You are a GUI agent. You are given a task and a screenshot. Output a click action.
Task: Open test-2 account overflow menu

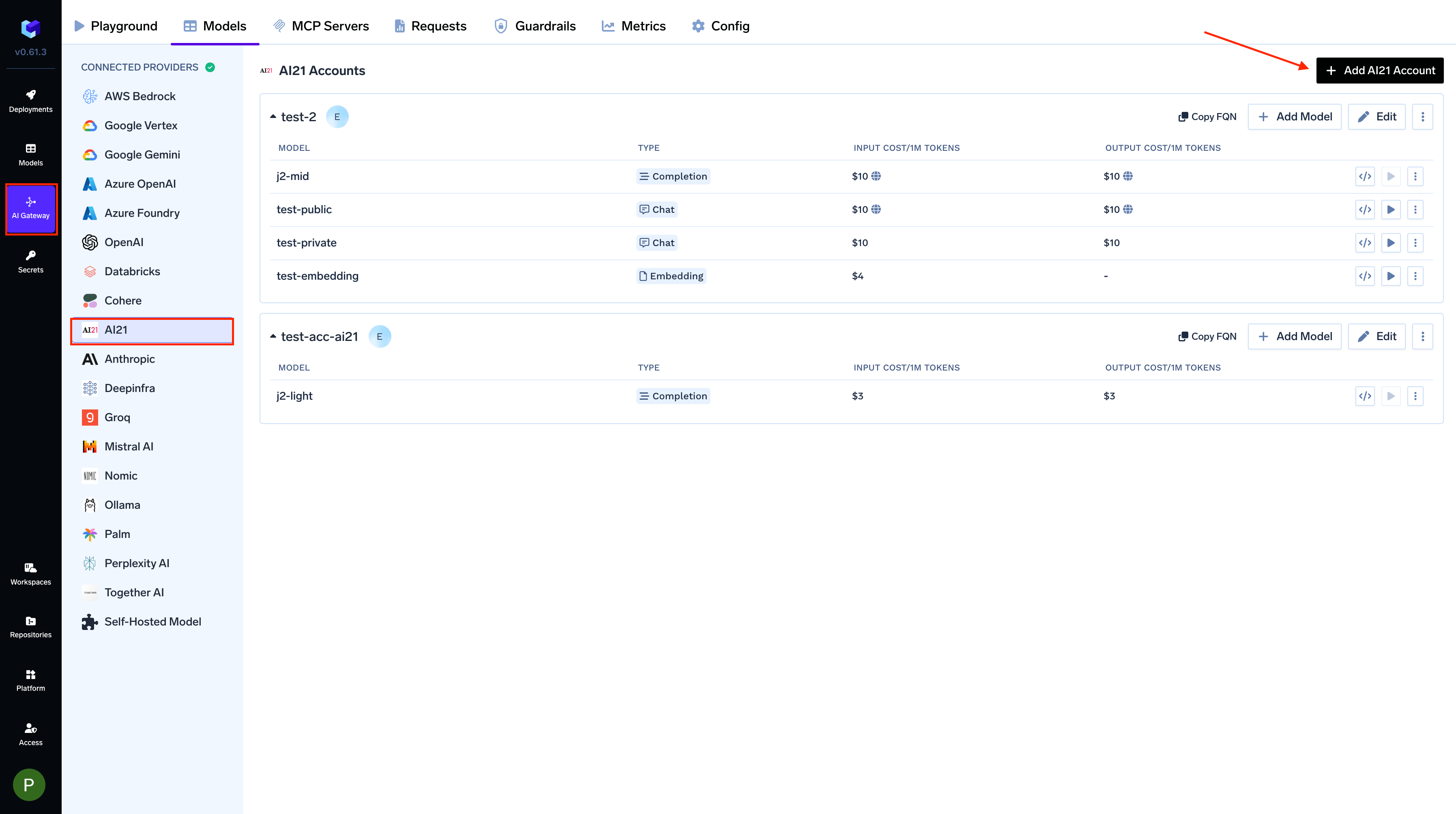pos(1423,117)
